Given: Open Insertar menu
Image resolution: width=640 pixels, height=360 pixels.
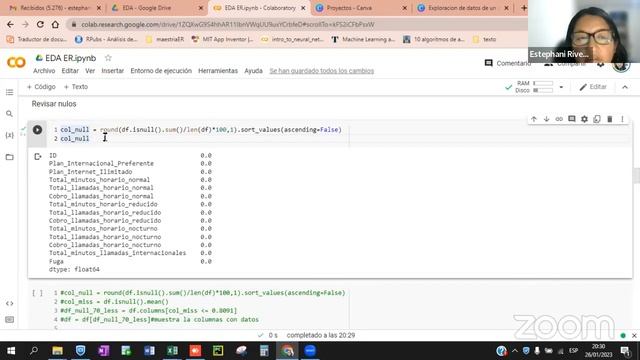Looking at the screenshot, I should pos(113,71).
